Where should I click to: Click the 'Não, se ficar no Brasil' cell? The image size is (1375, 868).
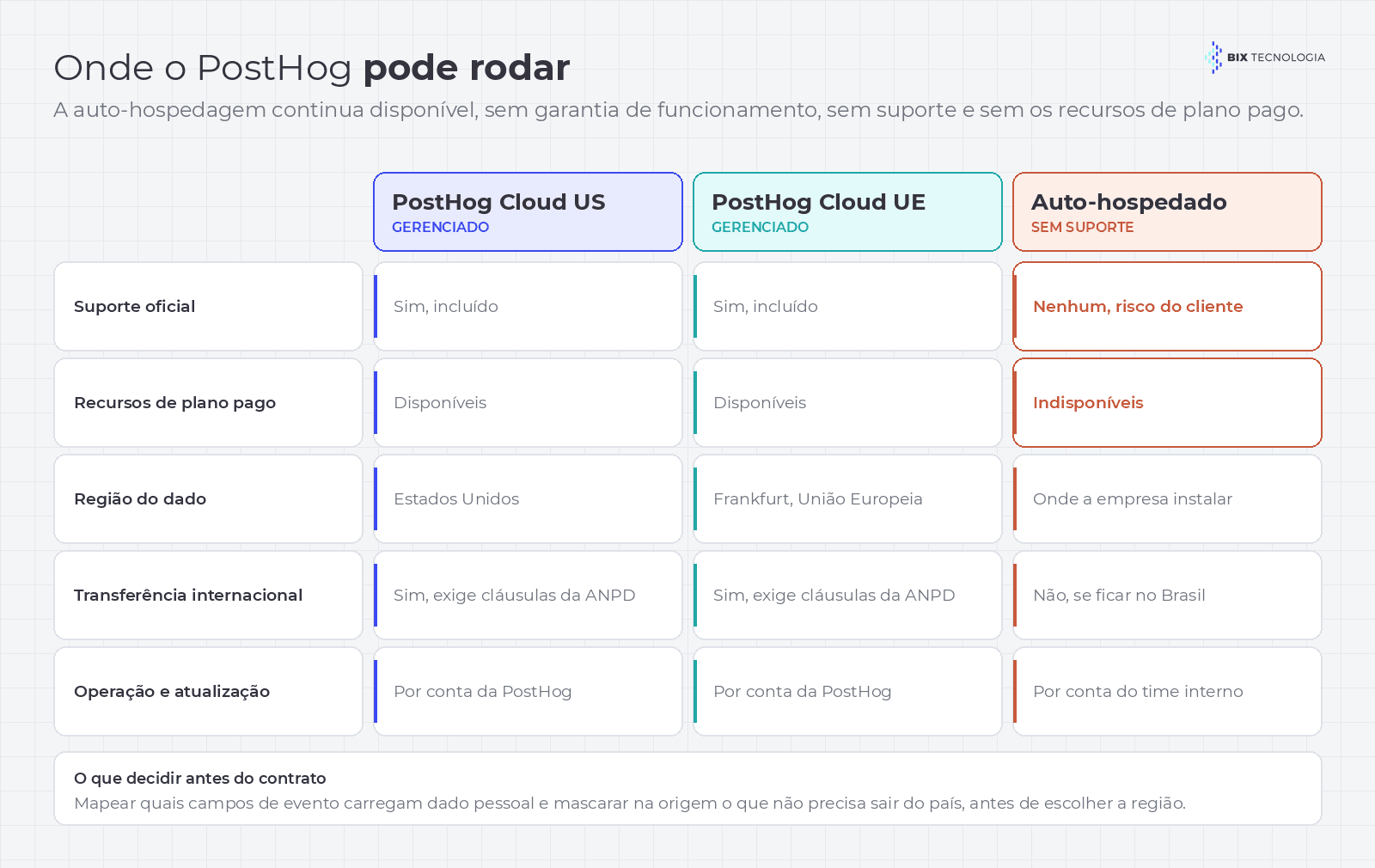click(x=1167, y=595)
